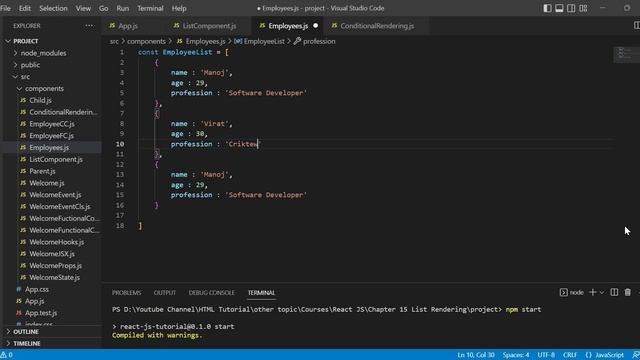Click components breadcrumb segment
Image resolution: width=640 pixels, height=360 pixels.
coord(146,41)
